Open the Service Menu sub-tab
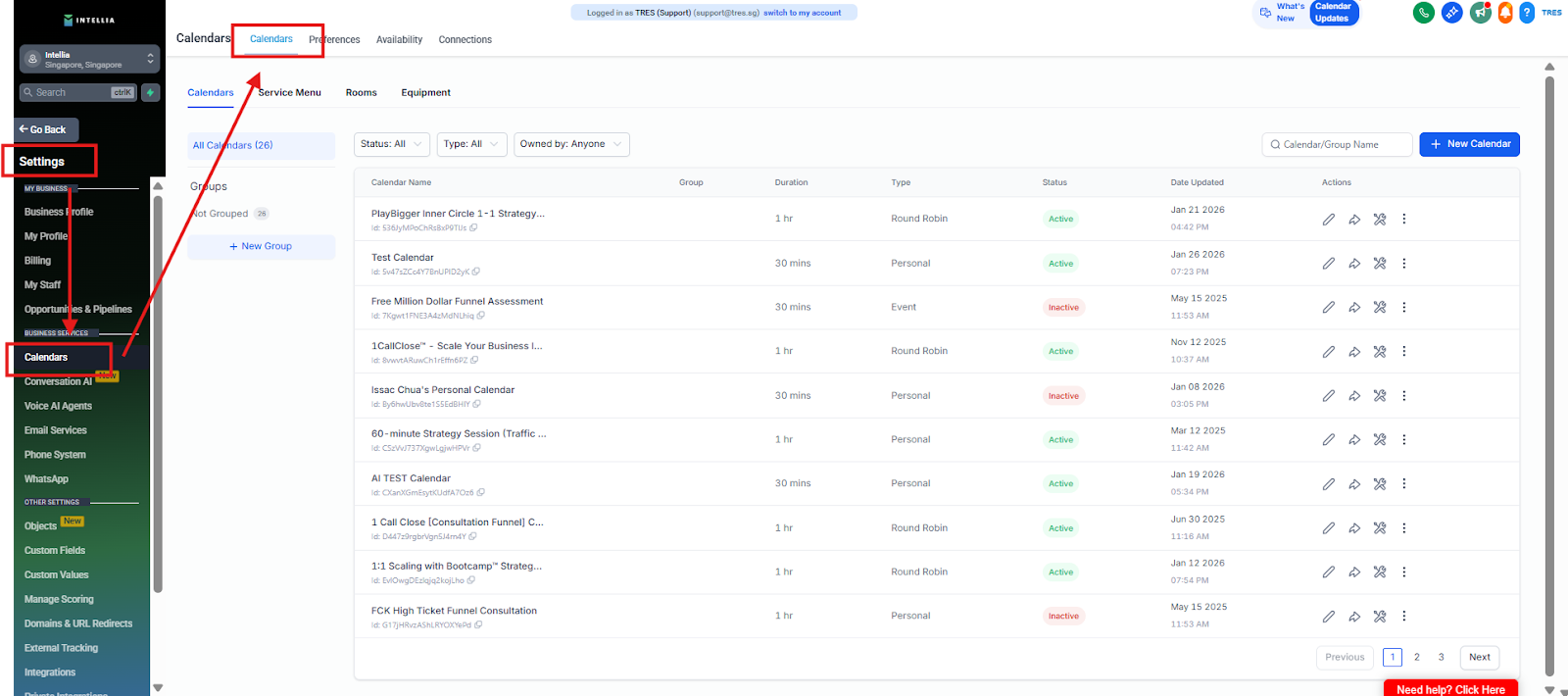 [x=289, y=92]
